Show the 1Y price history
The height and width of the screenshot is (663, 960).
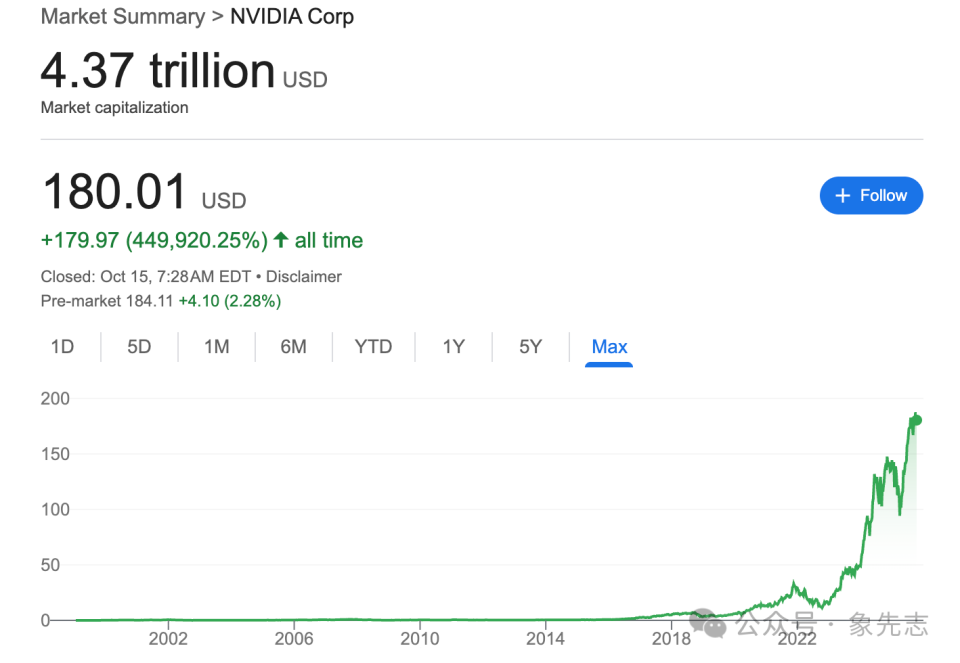click(453, 347)
